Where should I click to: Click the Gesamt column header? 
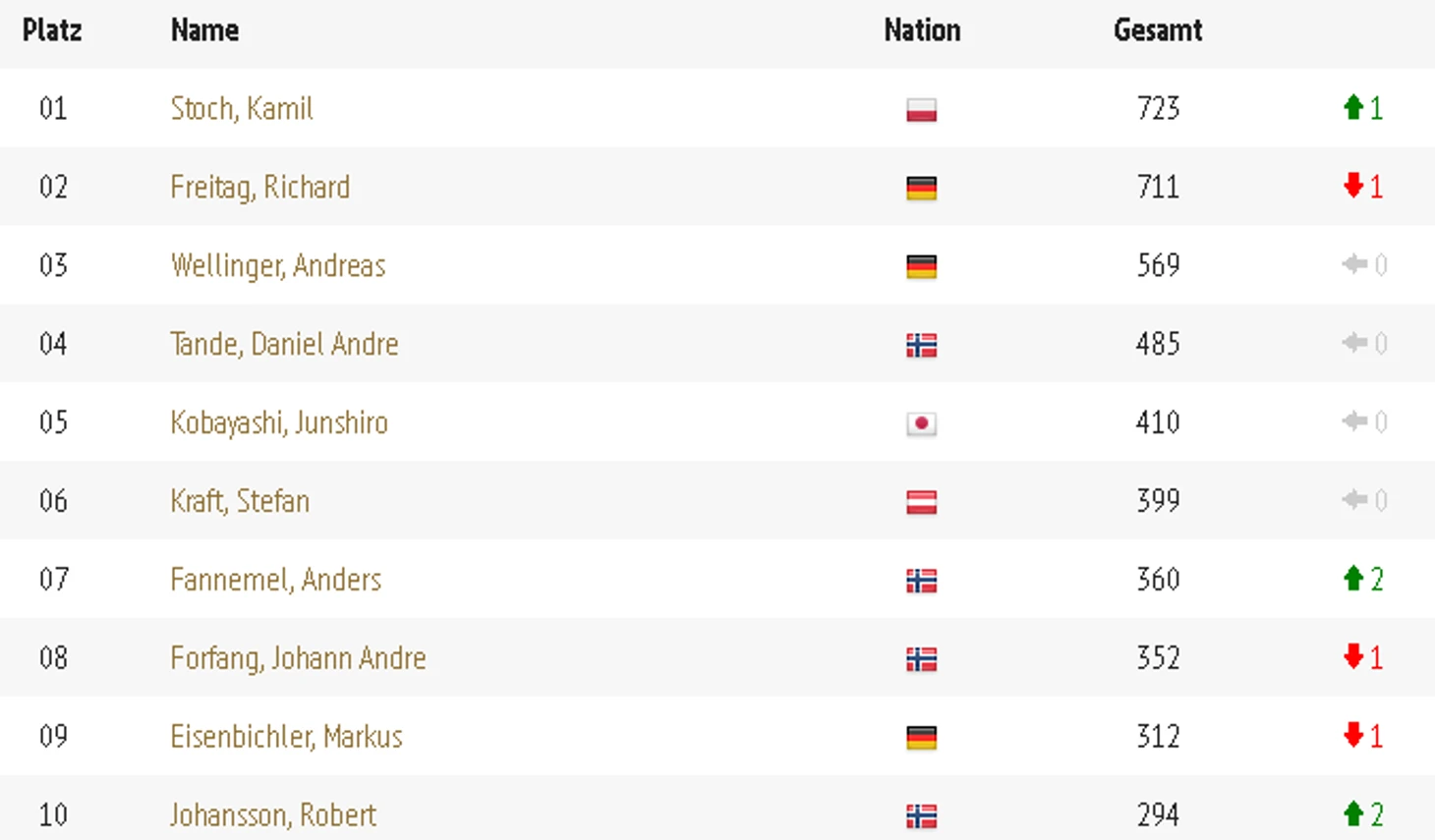click(1158, 30)
